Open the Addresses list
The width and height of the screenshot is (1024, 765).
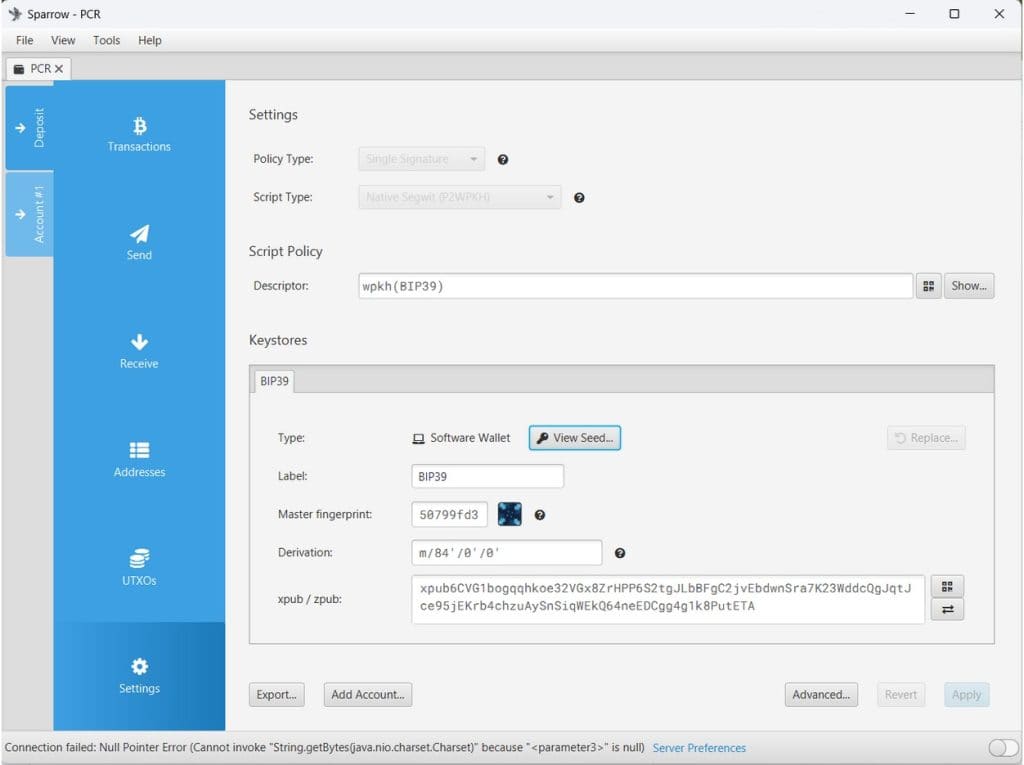(139, 461)
